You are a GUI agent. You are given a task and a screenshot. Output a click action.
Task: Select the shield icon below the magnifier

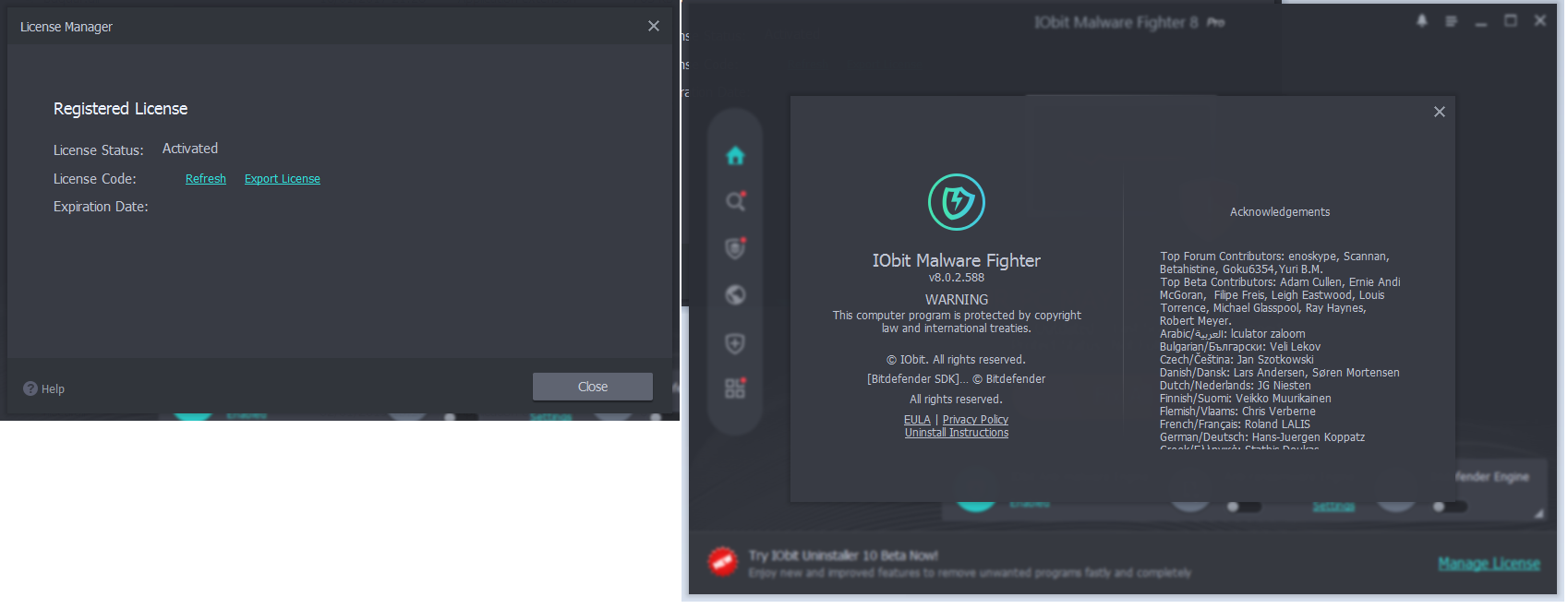[x=736, y=248]
